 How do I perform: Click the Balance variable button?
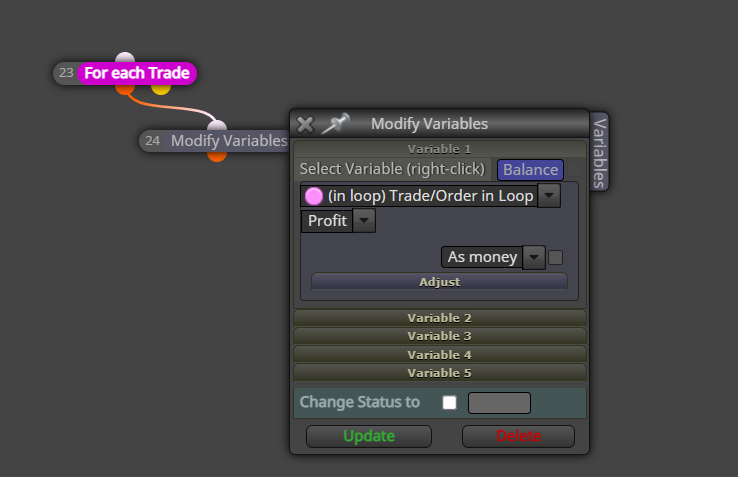click(530, 170)
